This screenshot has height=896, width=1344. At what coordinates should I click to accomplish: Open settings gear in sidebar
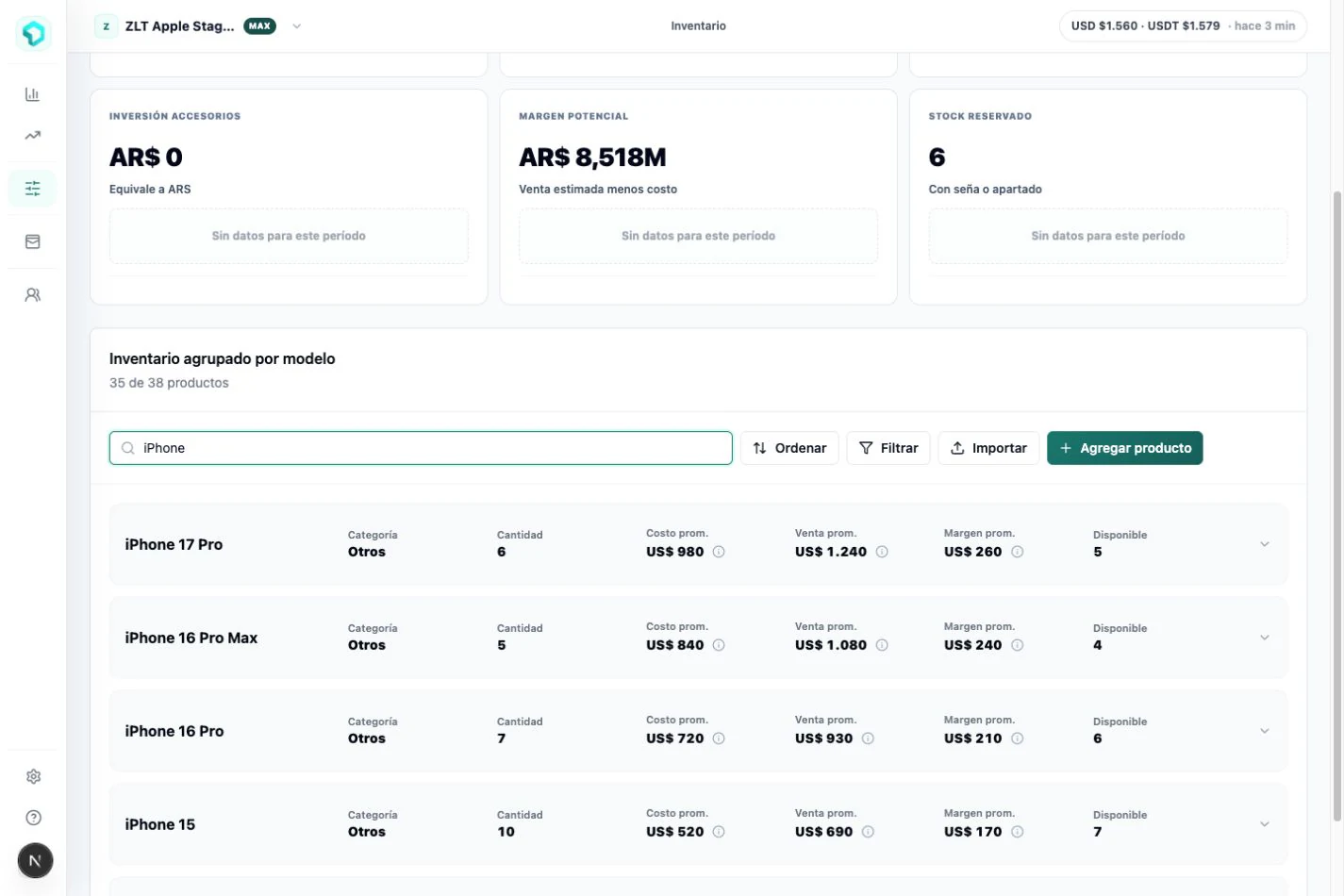tap(34, 776)
